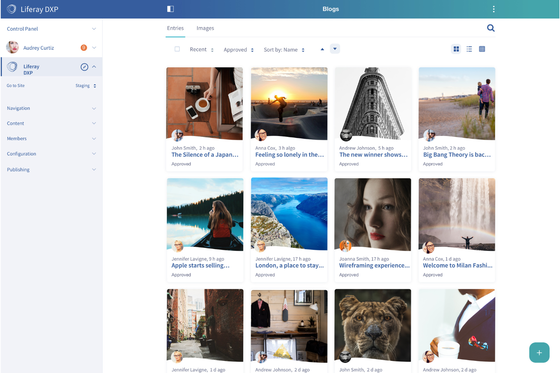The height and width of the screenshot is (373, 560).
Task: Click the add new entry plus button
Action: (x=539, y=353)
